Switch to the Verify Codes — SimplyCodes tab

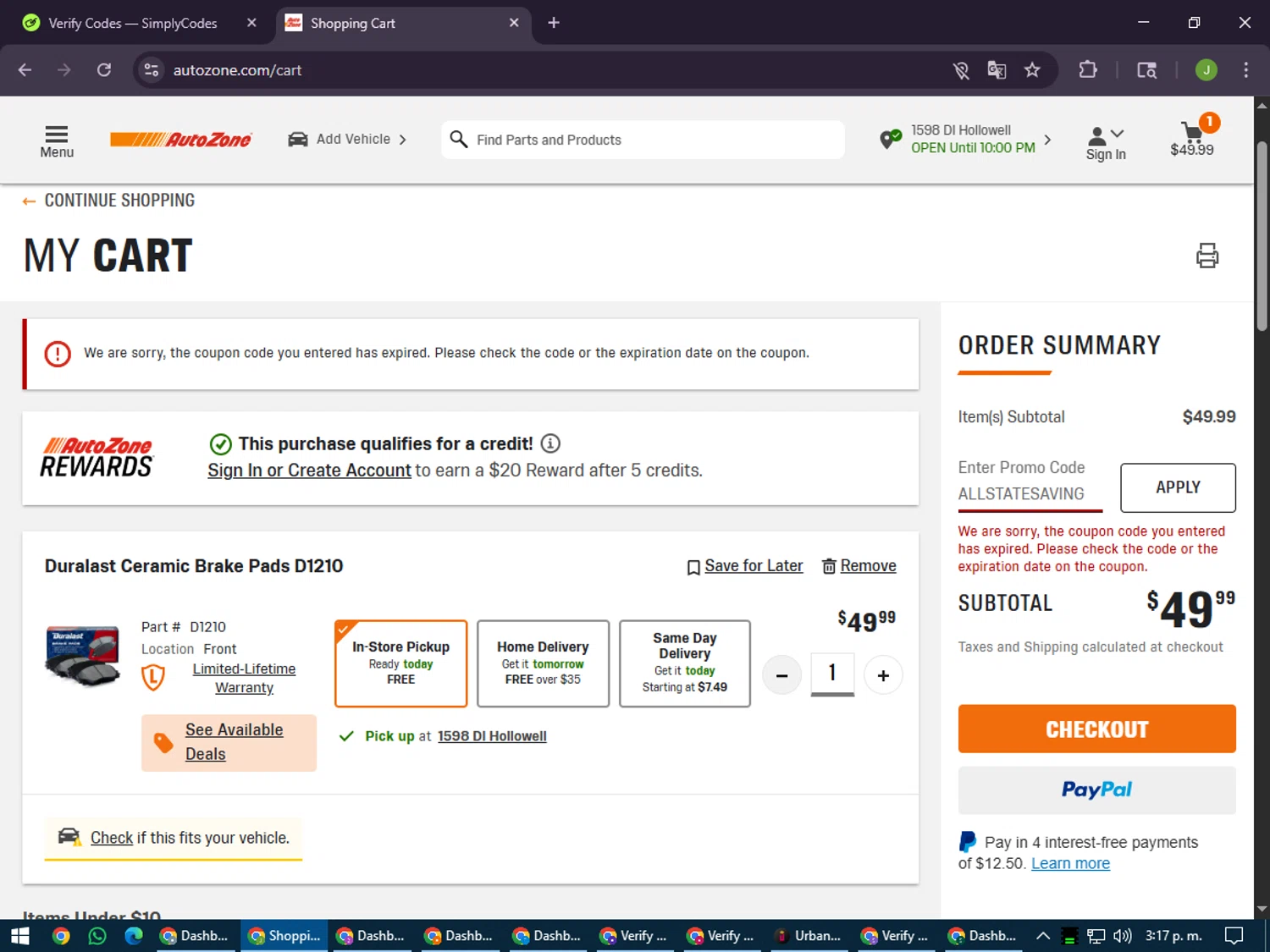tap(139, 23)
